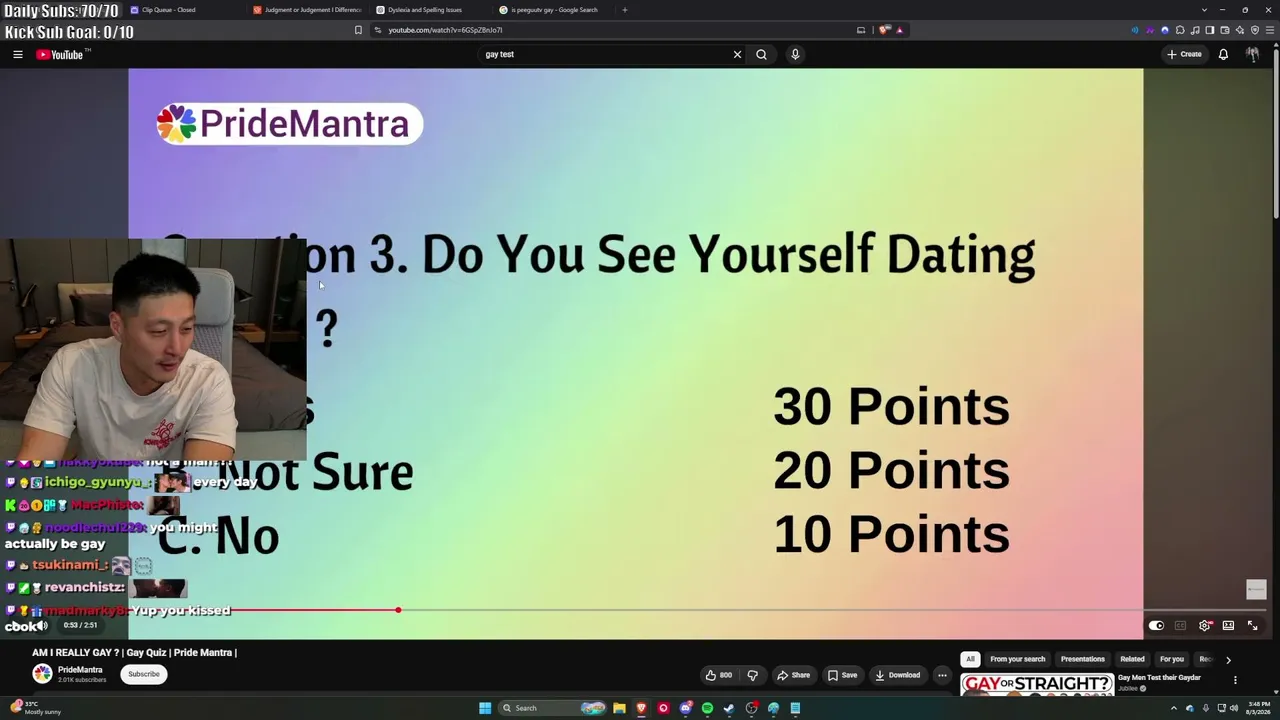Select the Presentations filter chip
Image resolution: width=1280 pixels, height=720 pixels.
click(x=1083, y=659)
